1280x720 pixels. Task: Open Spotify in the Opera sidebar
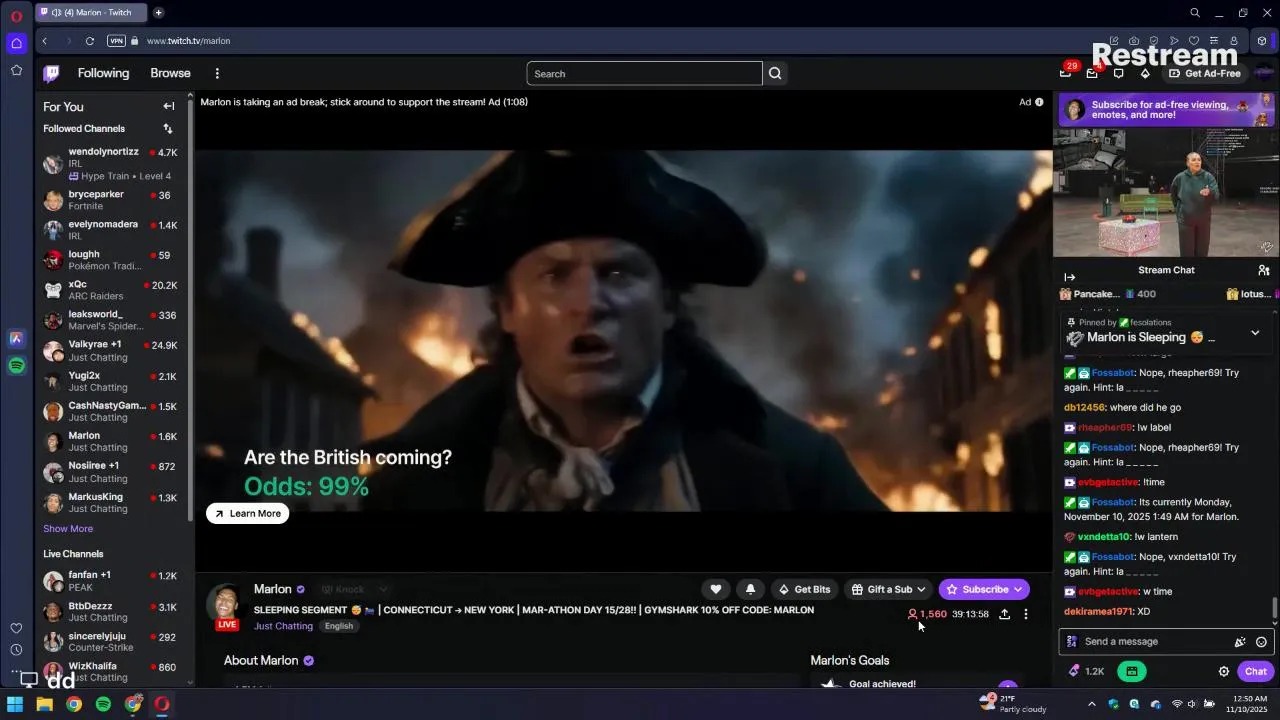(x=16, y=366)
